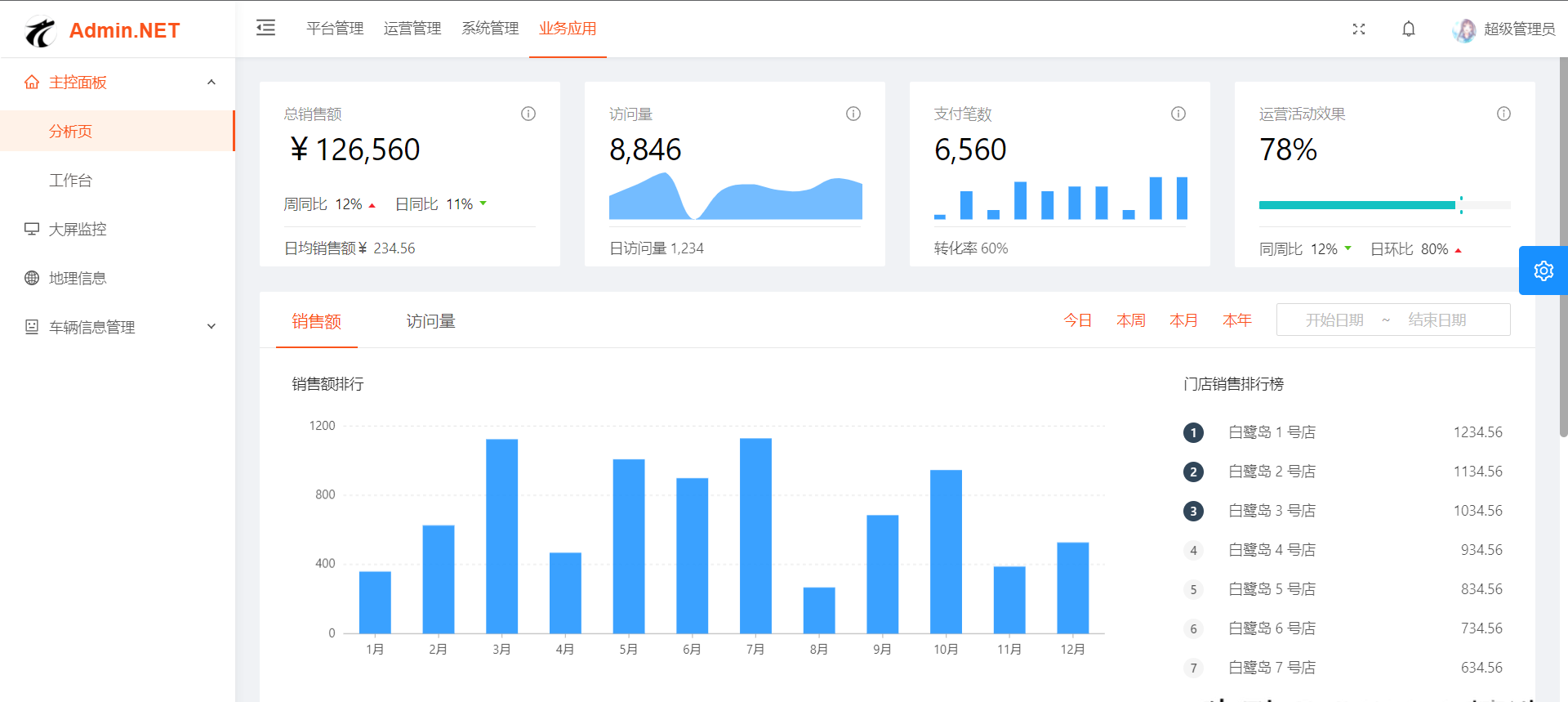Select the 平台管理 top menu

pos(335,29)
